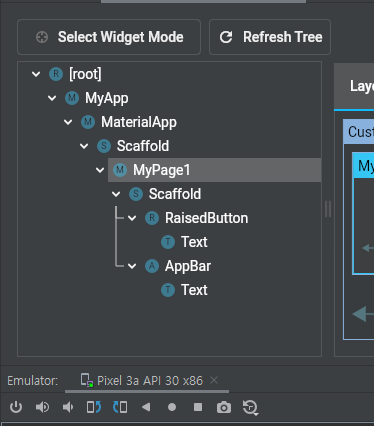
Task: Collapse the RaisedButton node chevron
Action: point(132,218)
